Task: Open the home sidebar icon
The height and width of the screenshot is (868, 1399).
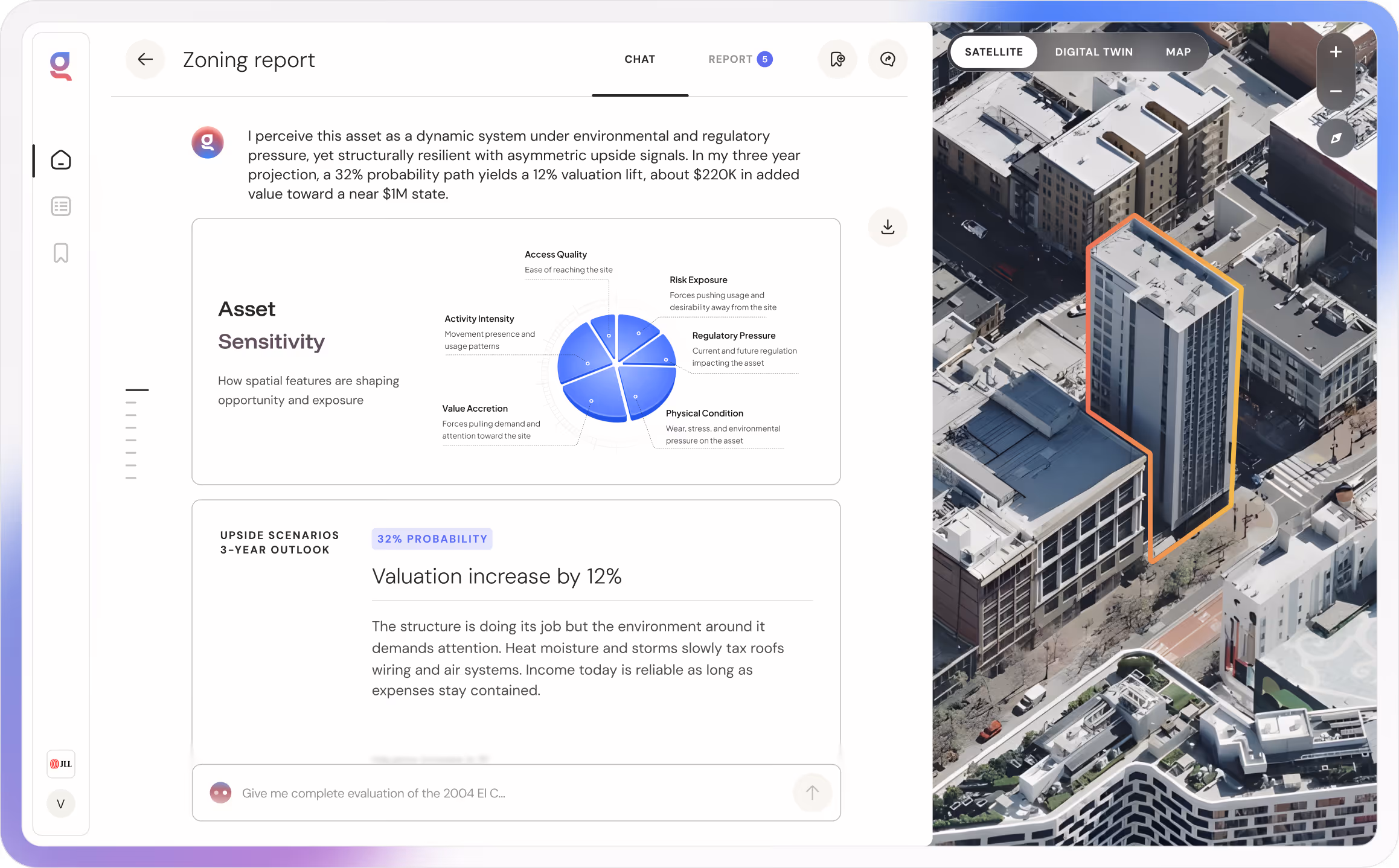Action: point(61,160)
